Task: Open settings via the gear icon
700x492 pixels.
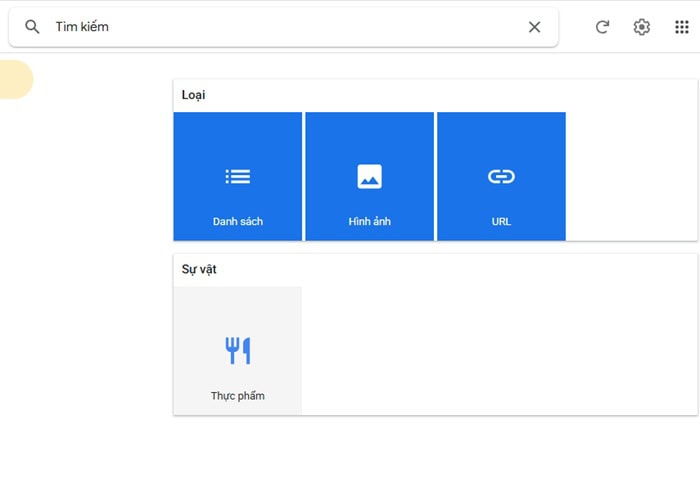Action: (x=642, y=27)
